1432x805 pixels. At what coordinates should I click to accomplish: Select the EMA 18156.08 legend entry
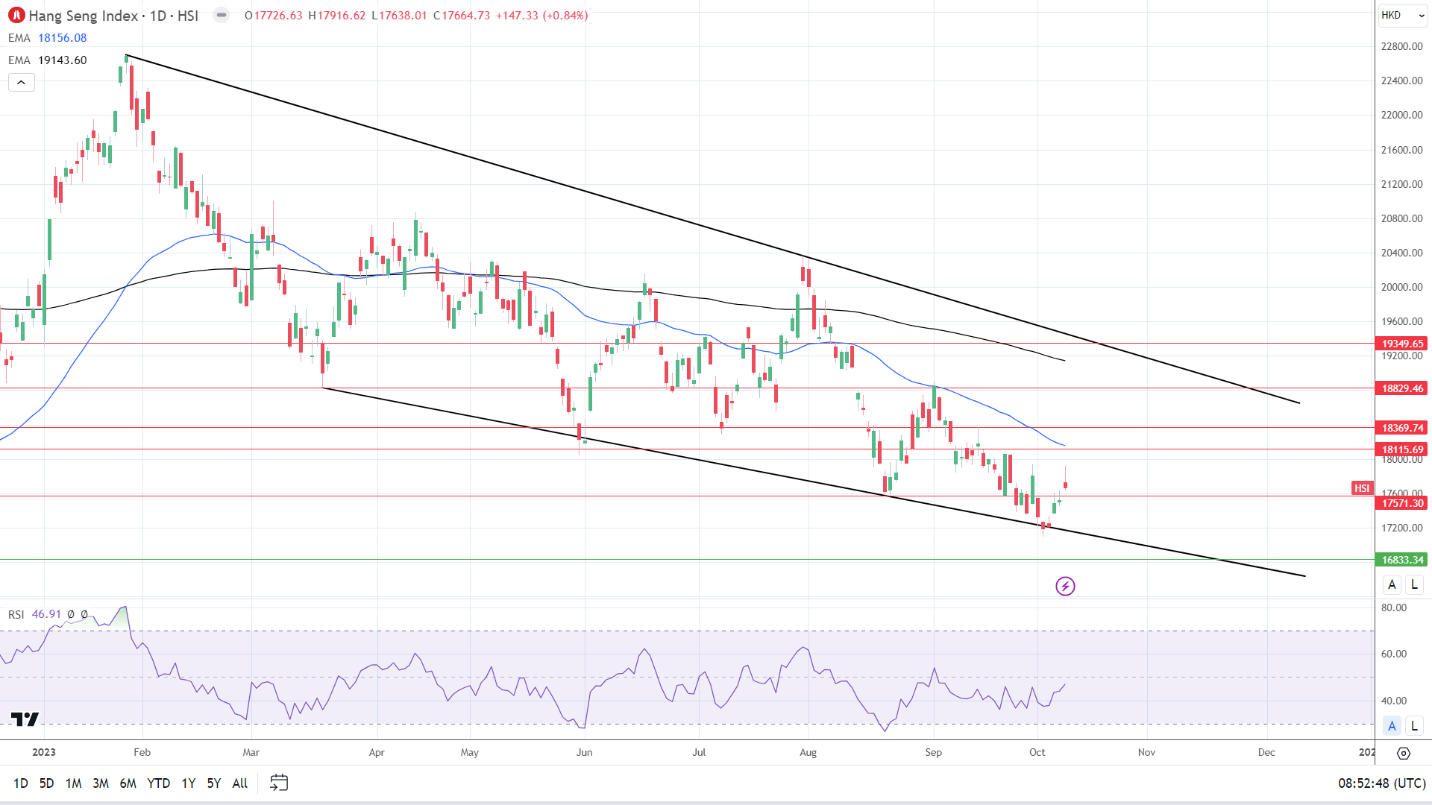(x=47, y=38)
